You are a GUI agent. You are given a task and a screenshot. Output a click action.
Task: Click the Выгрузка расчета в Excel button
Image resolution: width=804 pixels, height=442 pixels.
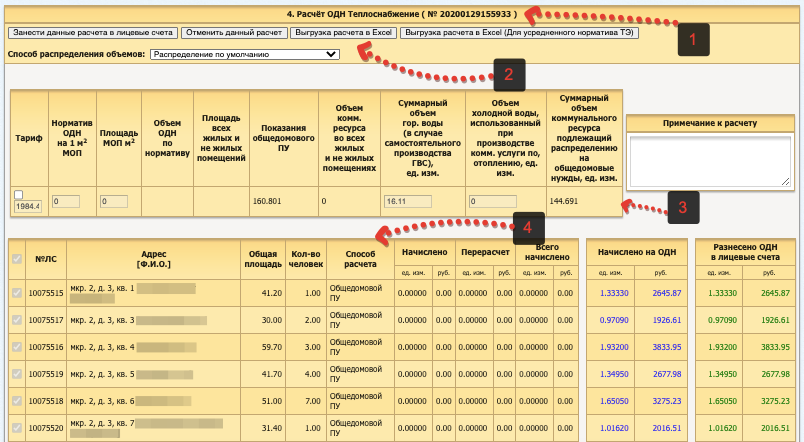(x=343, y=33)
